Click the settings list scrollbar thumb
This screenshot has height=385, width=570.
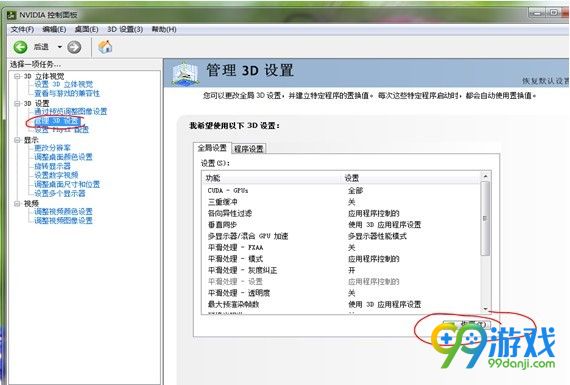tap(485, 218)
